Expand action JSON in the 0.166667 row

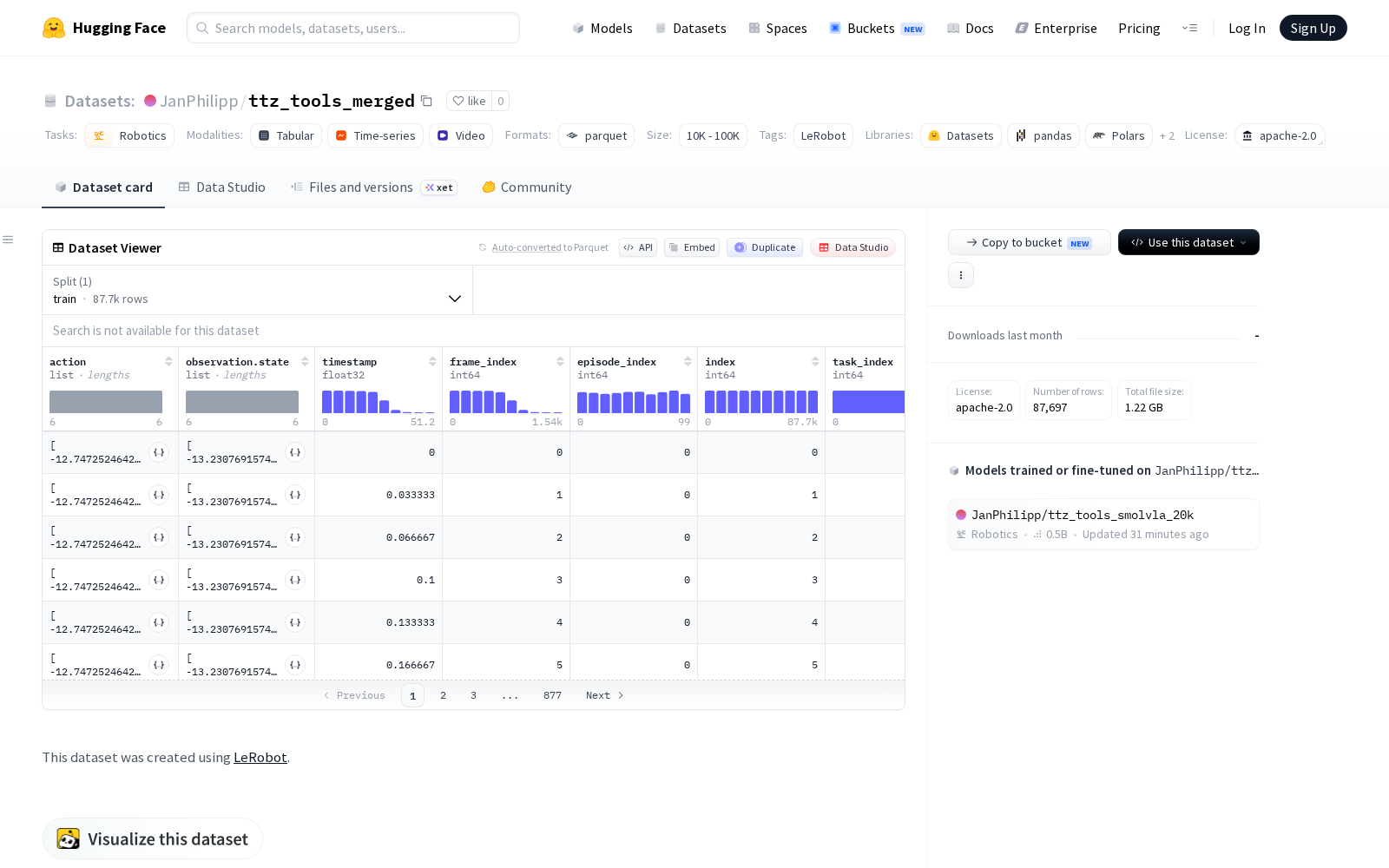159,665
